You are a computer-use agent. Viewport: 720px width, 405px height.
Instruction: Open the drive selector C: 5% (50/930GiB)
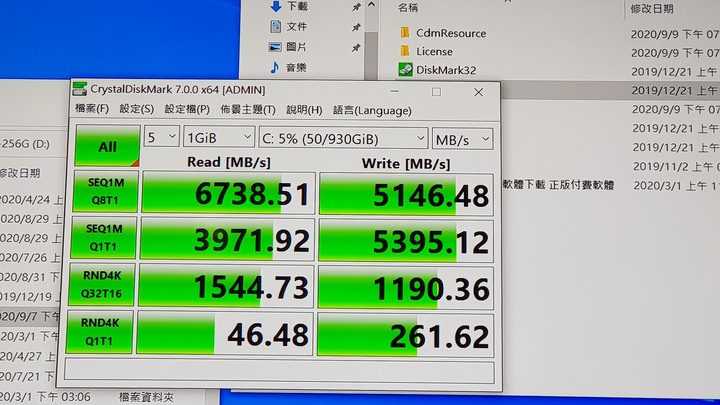pos(343,138)
